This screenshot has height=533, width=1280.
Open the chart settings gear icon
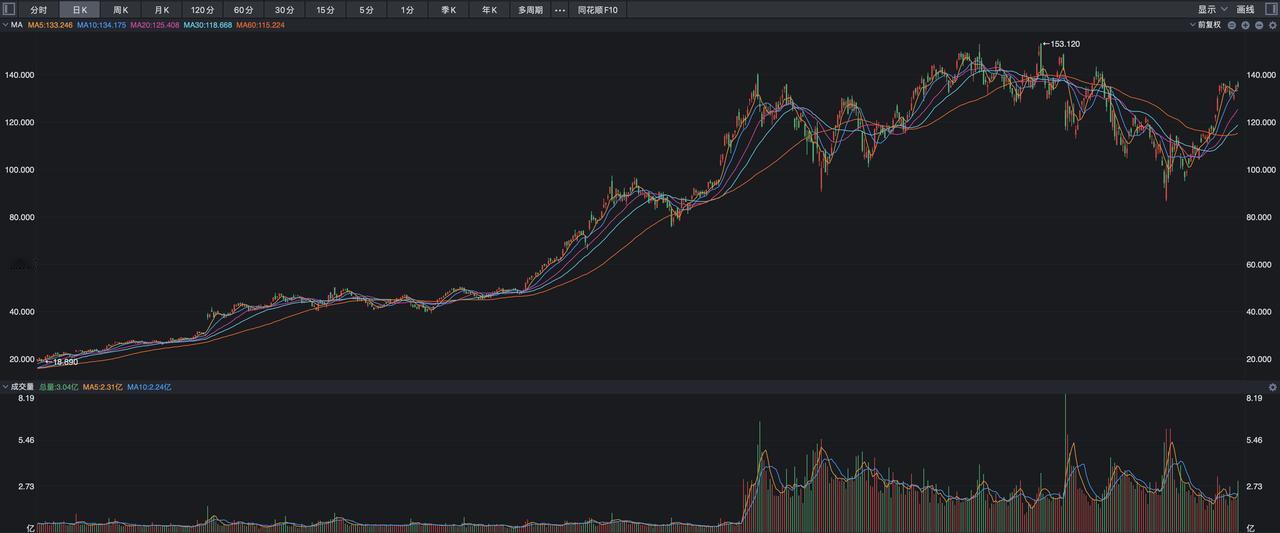click(1273, 25)
